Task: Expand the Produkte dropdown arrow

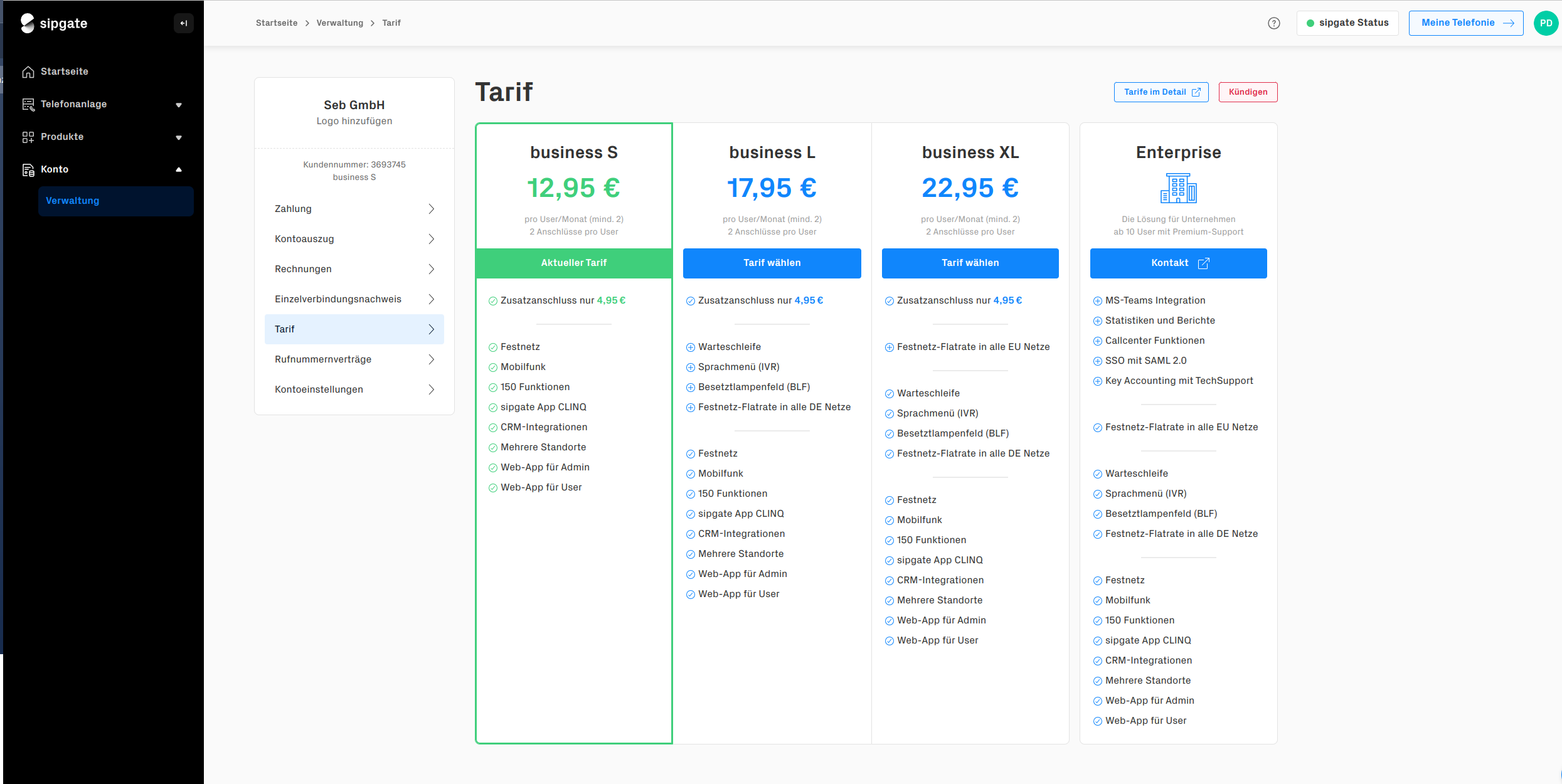Action: tap(179, 137)
